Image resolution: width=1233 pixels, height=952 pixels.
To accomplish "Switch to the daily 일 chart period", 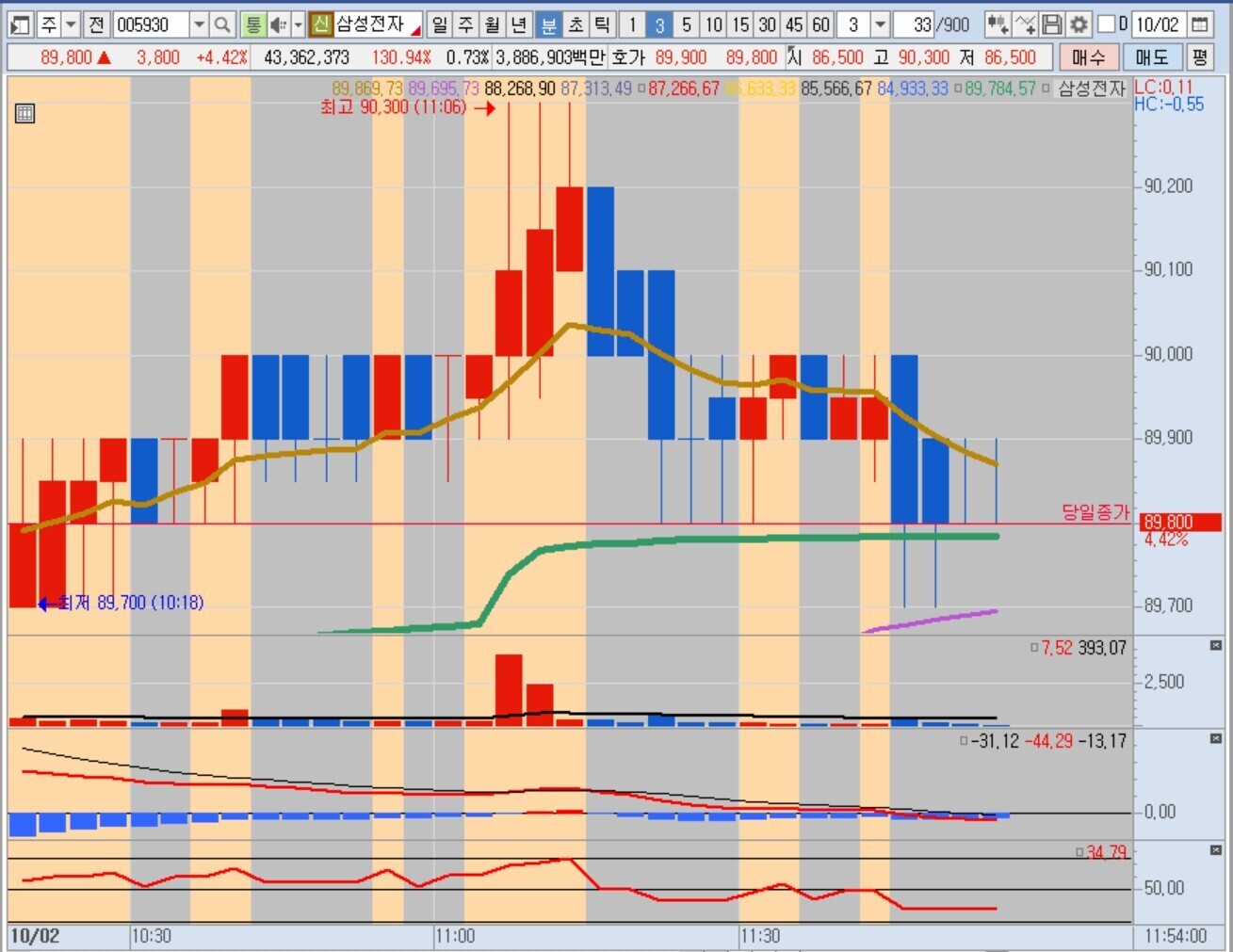I will [440, 24].
